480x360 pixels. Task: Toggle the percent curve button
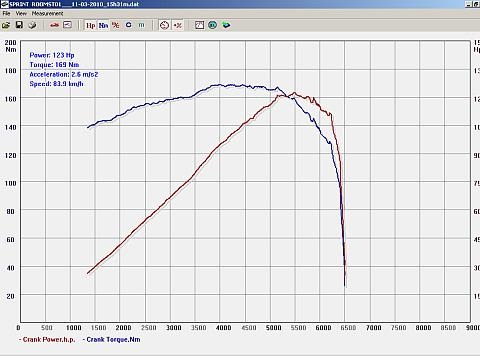(x=116, y=25)
